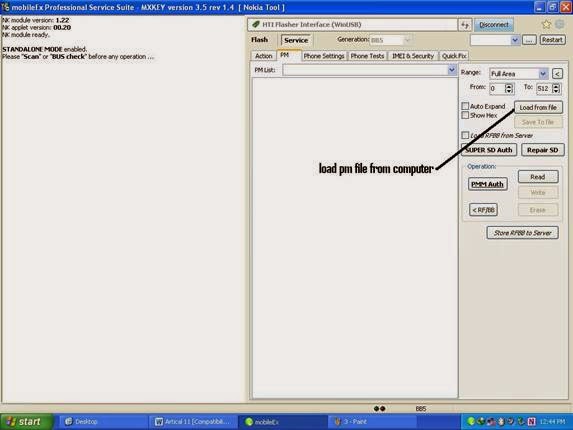Image resolution: width=573 pixels, height=430 pixels.
Task: Switch to the Word document taskbar item
Action: click(194, 422)
